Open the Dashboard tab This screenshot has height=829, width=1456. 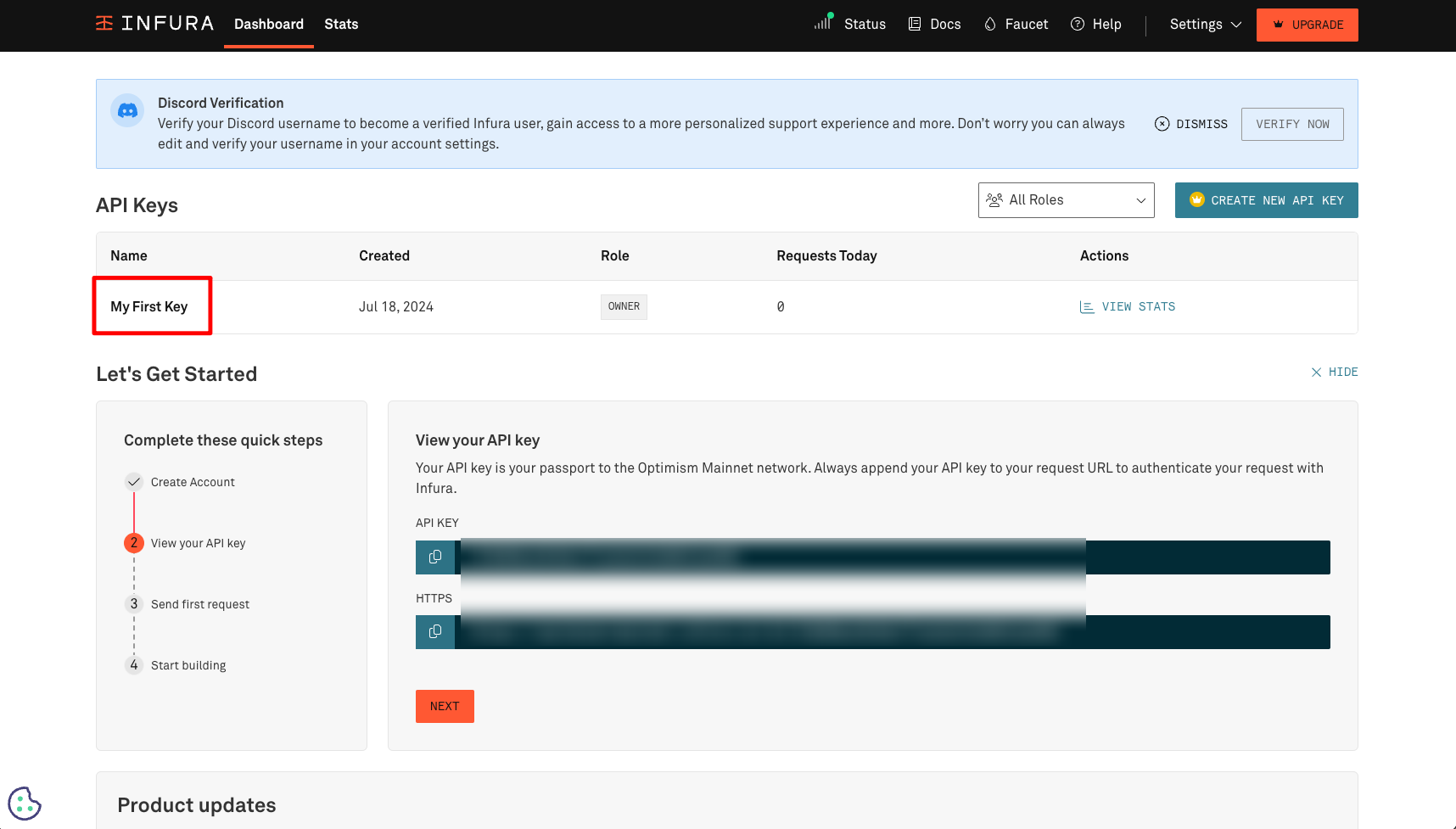[269, 24]
